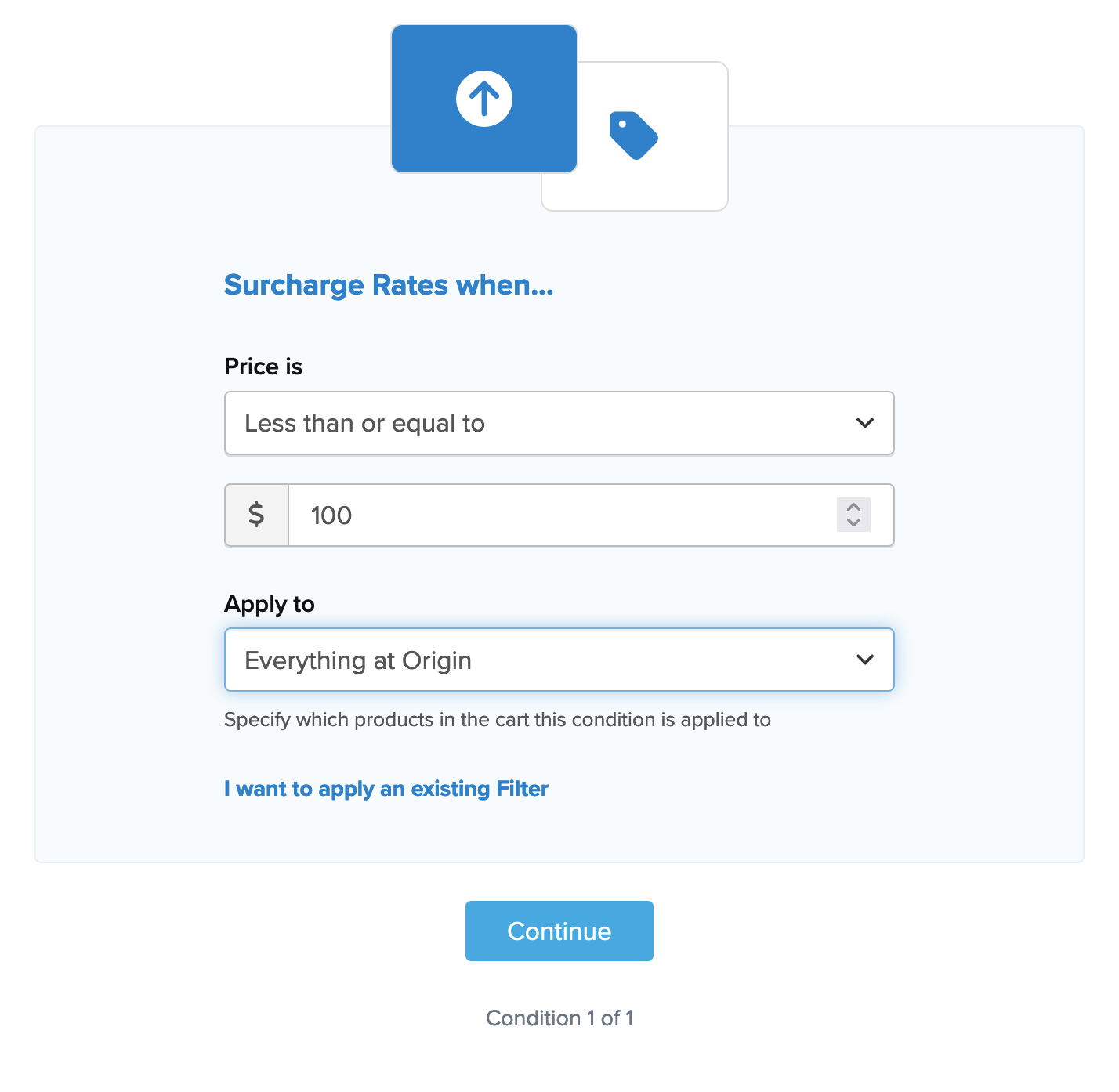Click the dollar sign prefix icon

click(256, 515)
